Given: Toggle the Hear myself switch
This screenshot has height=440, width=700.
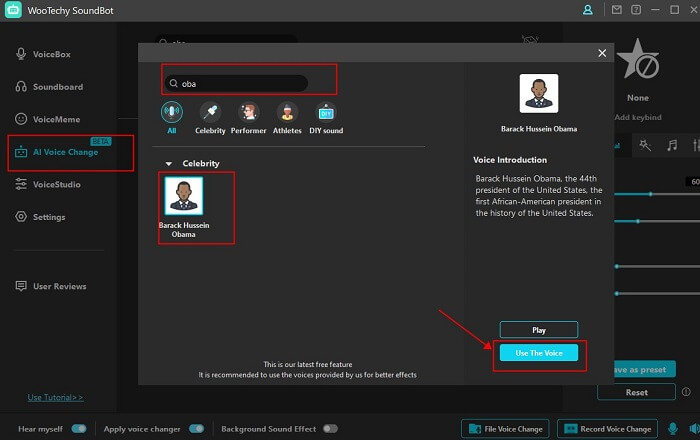Looking at the screenshot, I should click(81, 429).
